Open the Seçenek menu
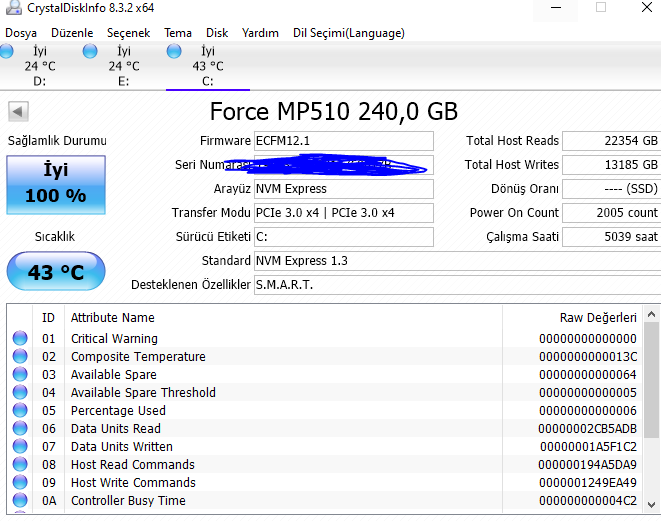Viewport: 661px width, 521px height. (128, 33)
